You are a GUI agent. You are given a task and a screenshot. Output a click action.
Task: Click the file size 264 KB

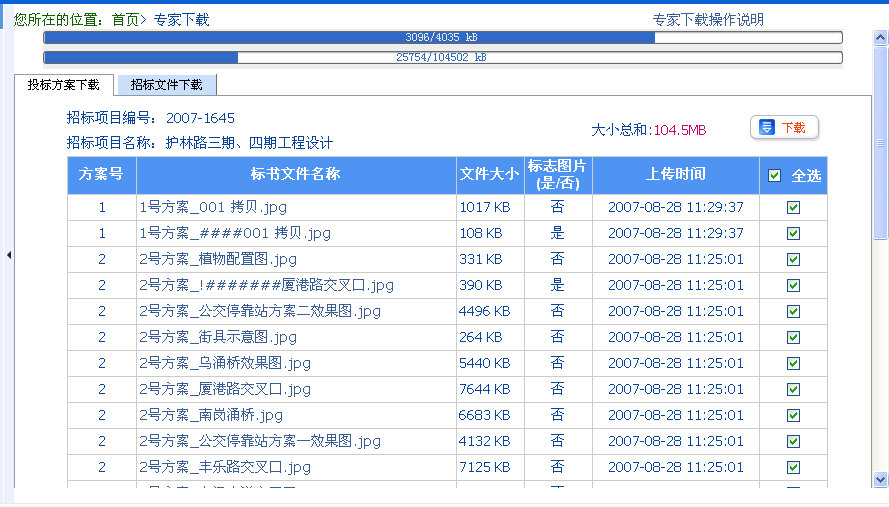click(x=481, y=338)
